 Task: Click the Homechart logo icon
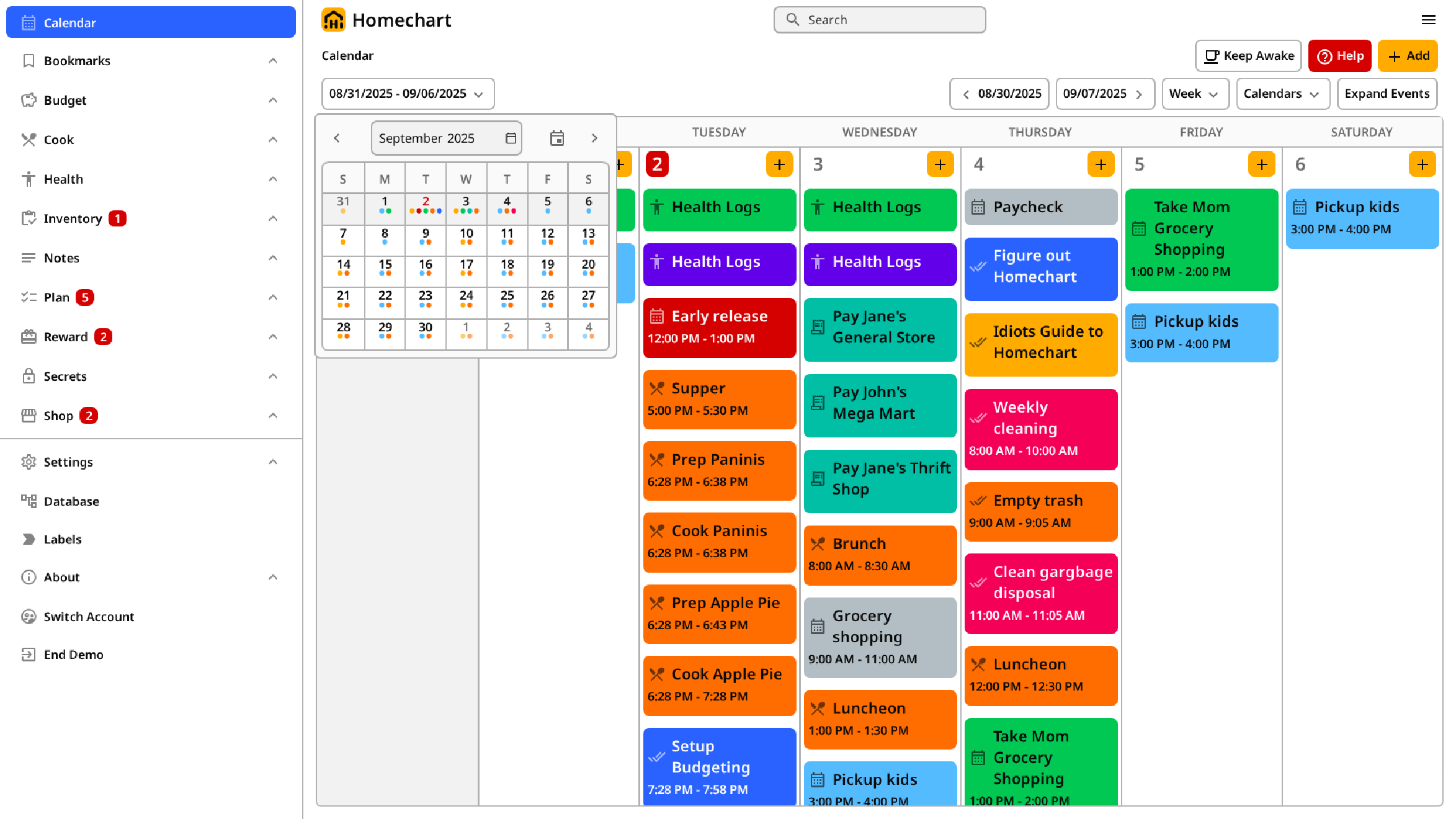334,19
